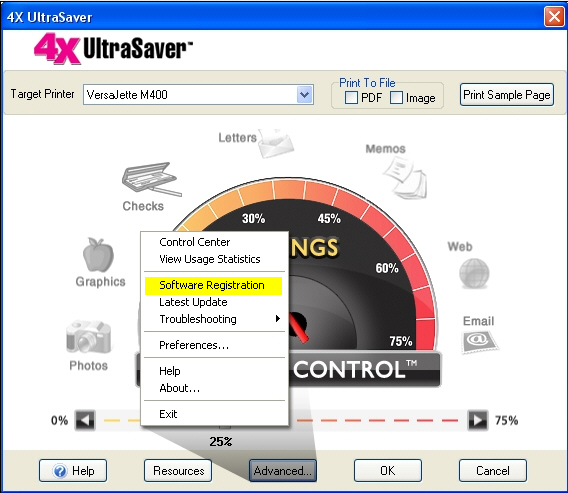The width and height of the screenshot is (568, 493).
Task: Select the Email stamp icon
Action: (480, 342)
